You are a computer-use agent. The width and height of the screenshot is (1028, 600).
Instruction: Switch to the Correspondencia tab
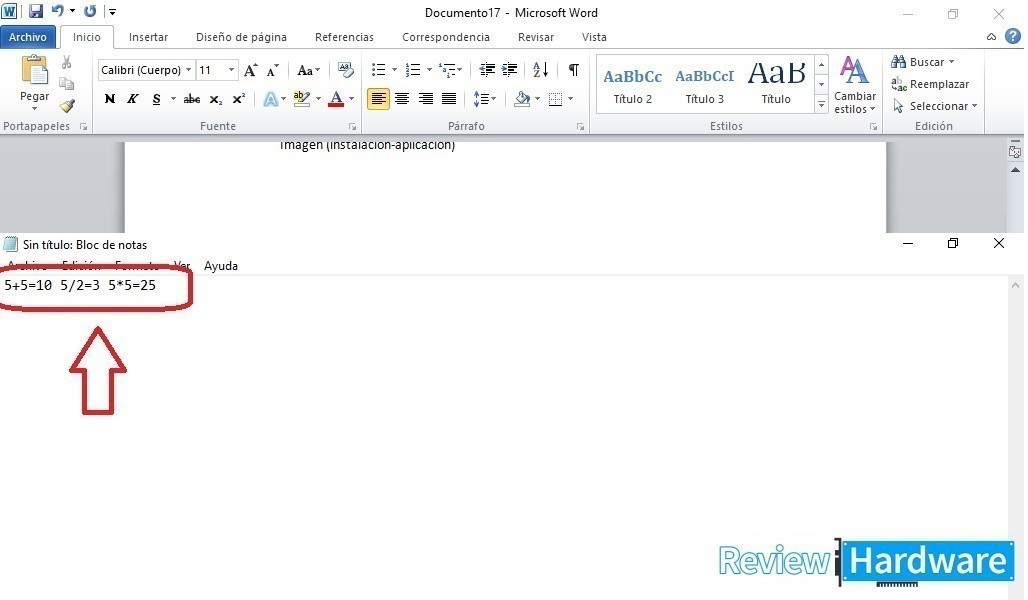pyautogui.click(x=446, y=37)
